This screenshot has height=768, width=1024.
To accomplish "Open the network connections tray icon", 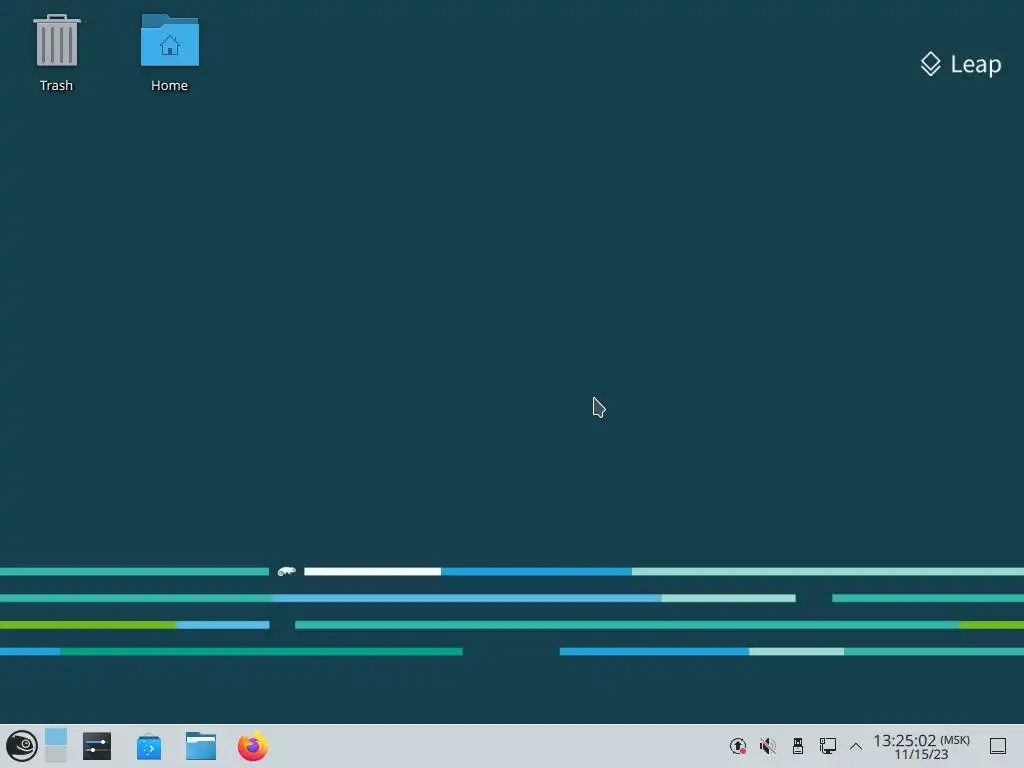I will (827, 746).
